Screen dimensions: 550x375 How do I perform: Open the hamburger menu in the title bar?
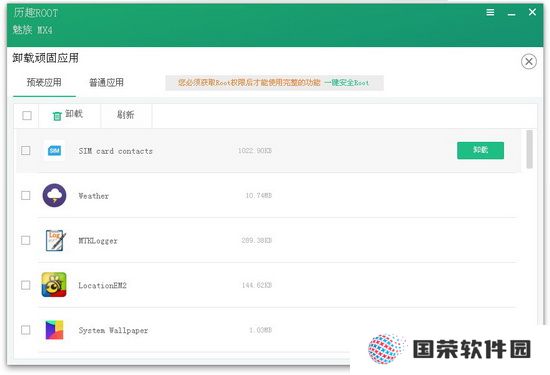[x=490, y=13]
